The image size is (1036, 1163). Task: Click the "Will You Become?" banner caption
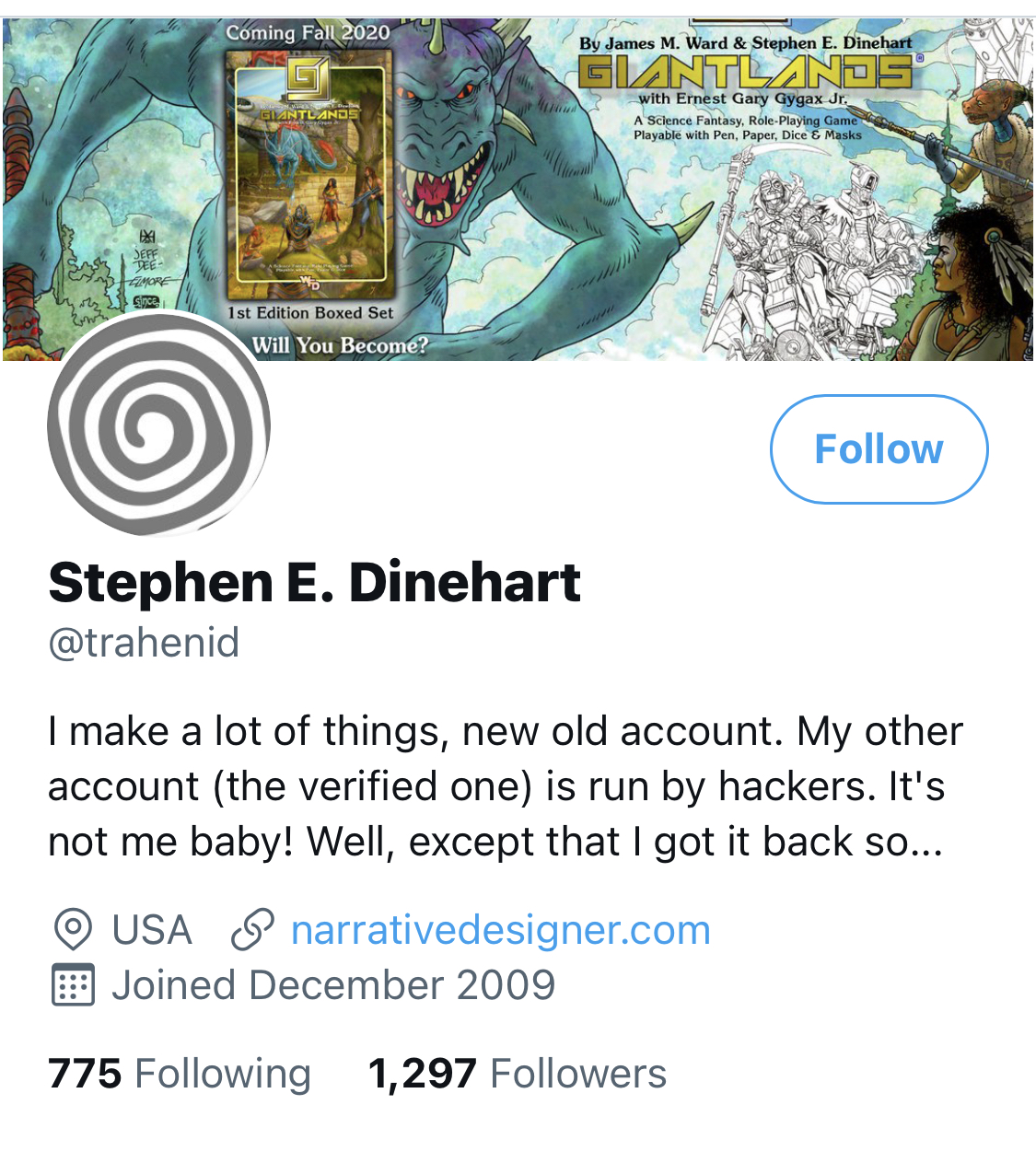340,345
